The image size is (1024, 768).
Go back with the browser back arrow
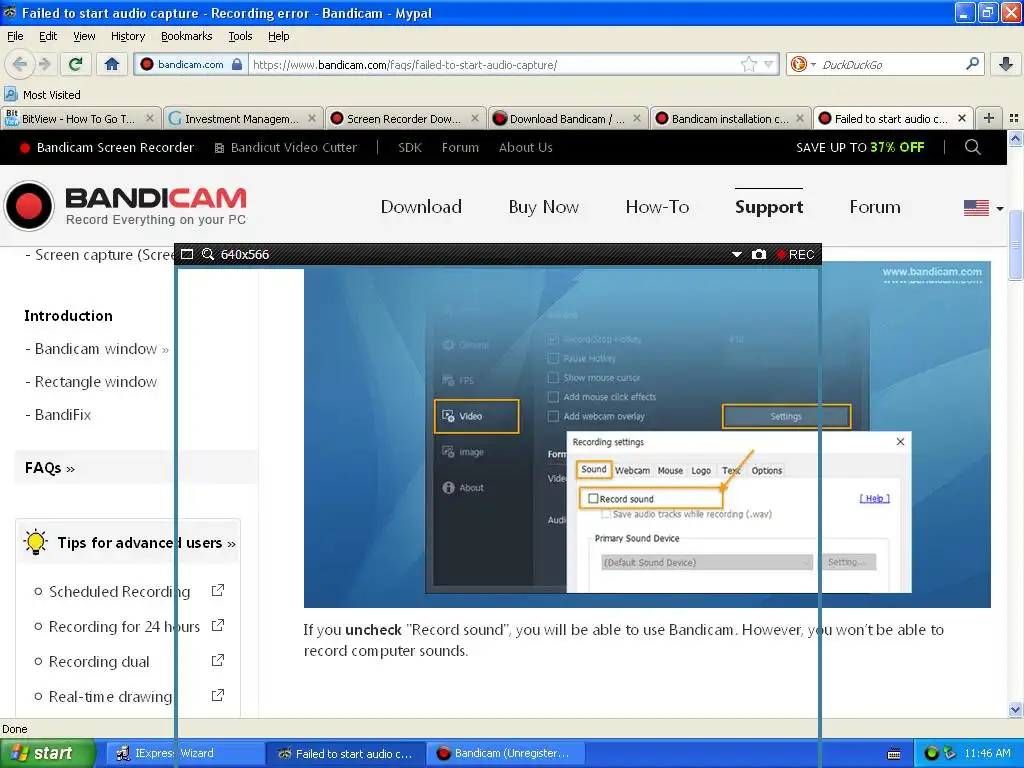[x=20, y=64]
